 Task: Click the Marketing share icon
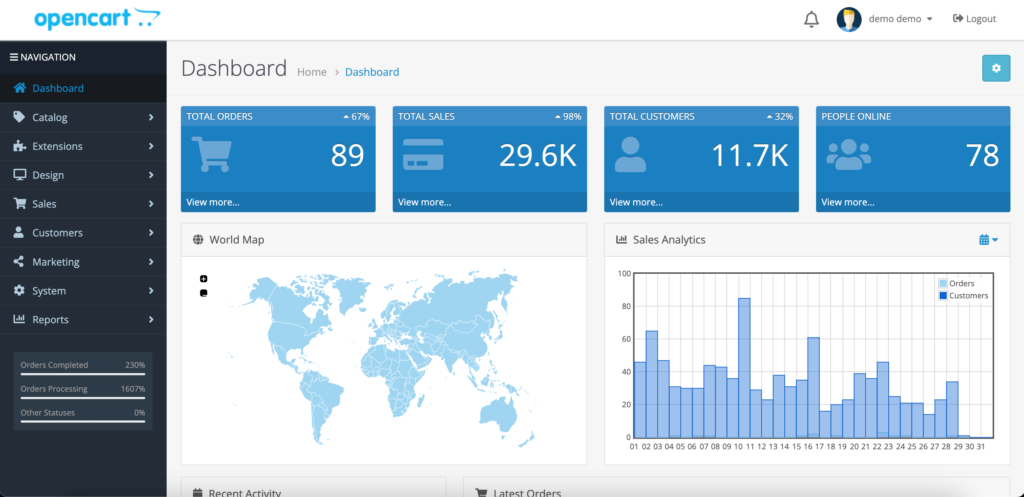(x=19, y=261)
